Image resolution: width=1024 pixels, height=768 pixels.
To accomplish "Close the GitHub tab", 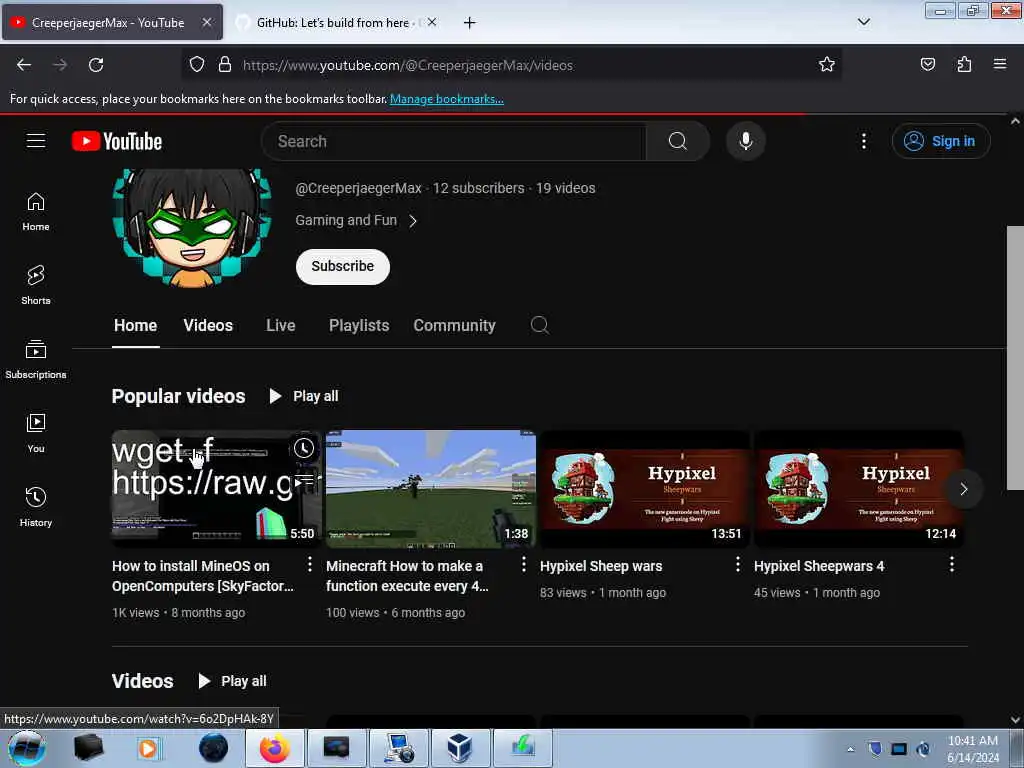I will point(432,22).
